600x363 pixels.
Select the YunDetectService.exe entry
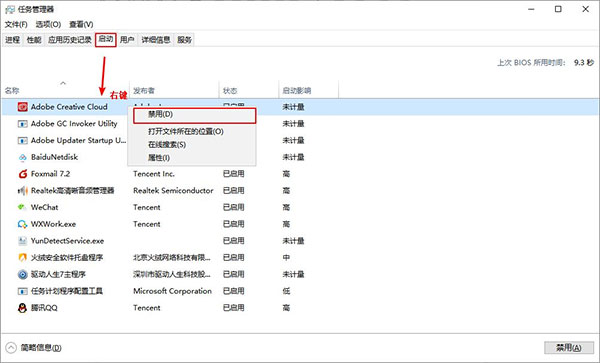[67, 241]
